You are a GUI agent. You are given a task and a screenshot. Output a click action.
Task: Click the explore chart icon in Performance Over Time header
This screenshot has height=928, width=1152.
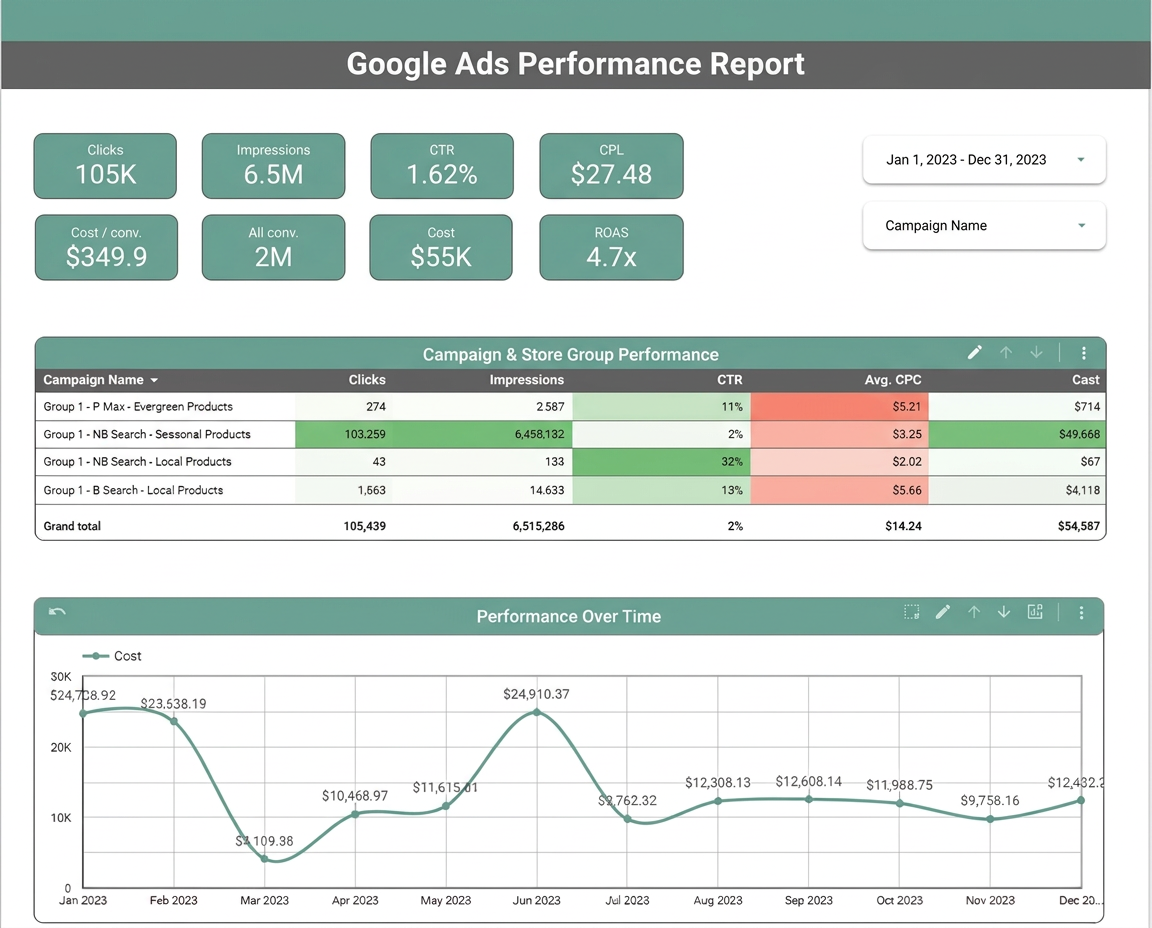pos(1035,611)
